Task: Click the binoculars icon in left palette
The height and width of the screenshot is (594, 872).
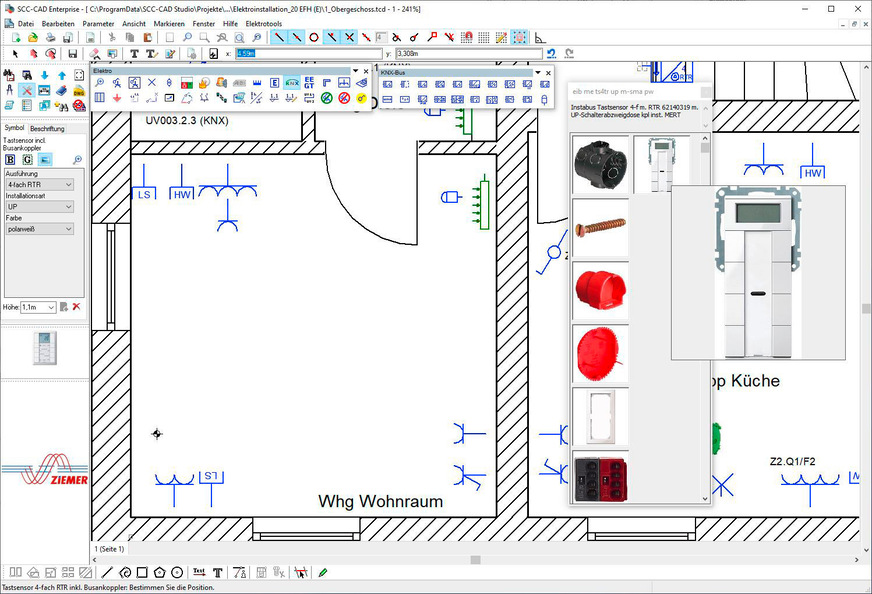Action: pyautogui.click(x=9, y=75)
